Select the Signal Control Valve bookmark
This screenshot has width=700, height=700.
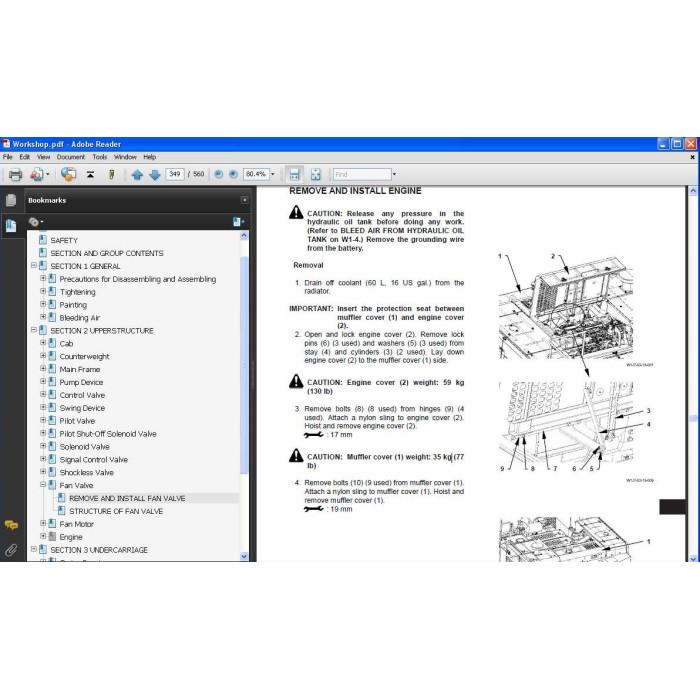[94, 460]
